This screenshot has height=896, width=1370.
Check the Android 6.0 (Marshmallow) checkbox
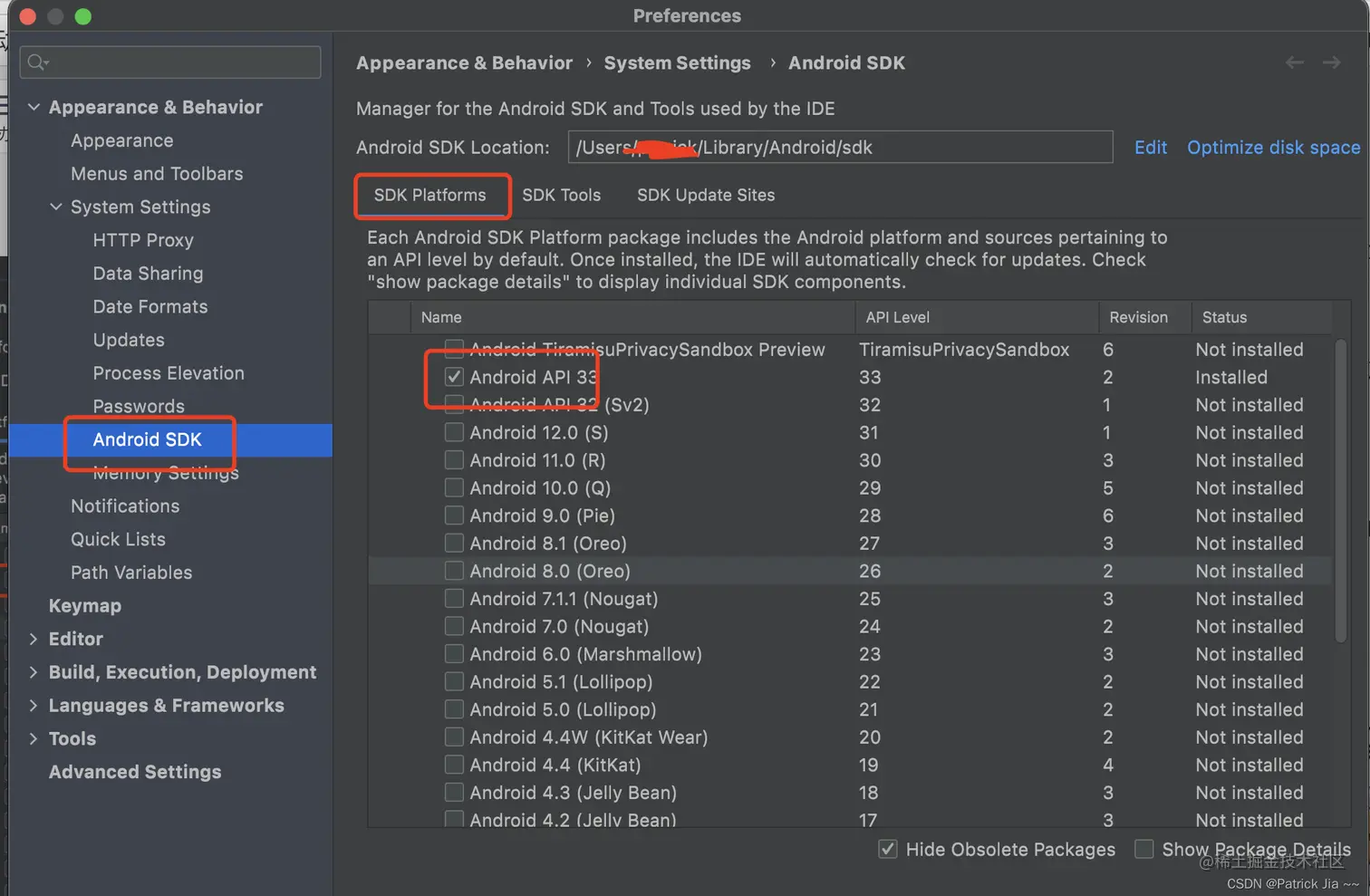(x=454, y=654)
